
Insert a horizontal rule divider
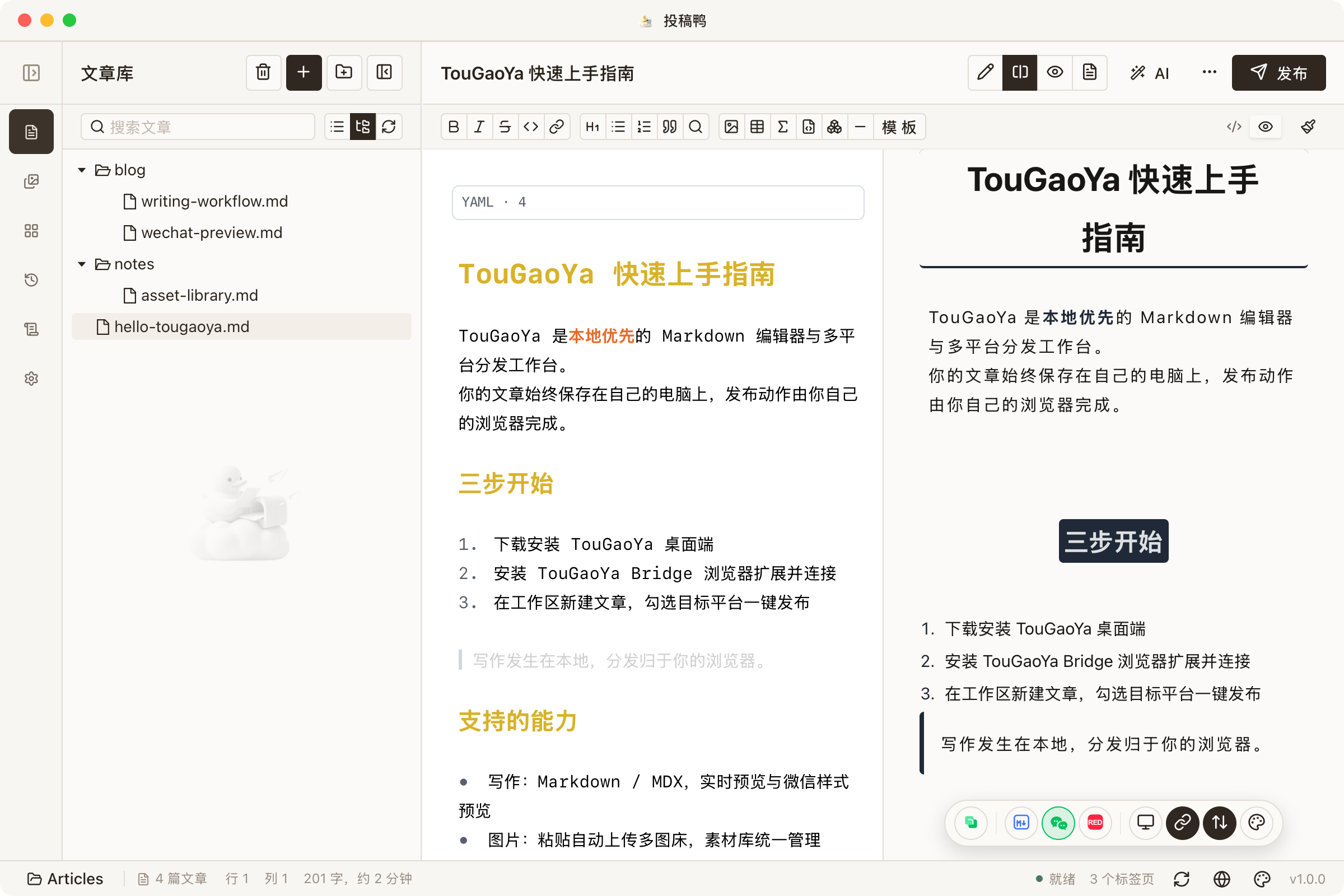(860, 127)
